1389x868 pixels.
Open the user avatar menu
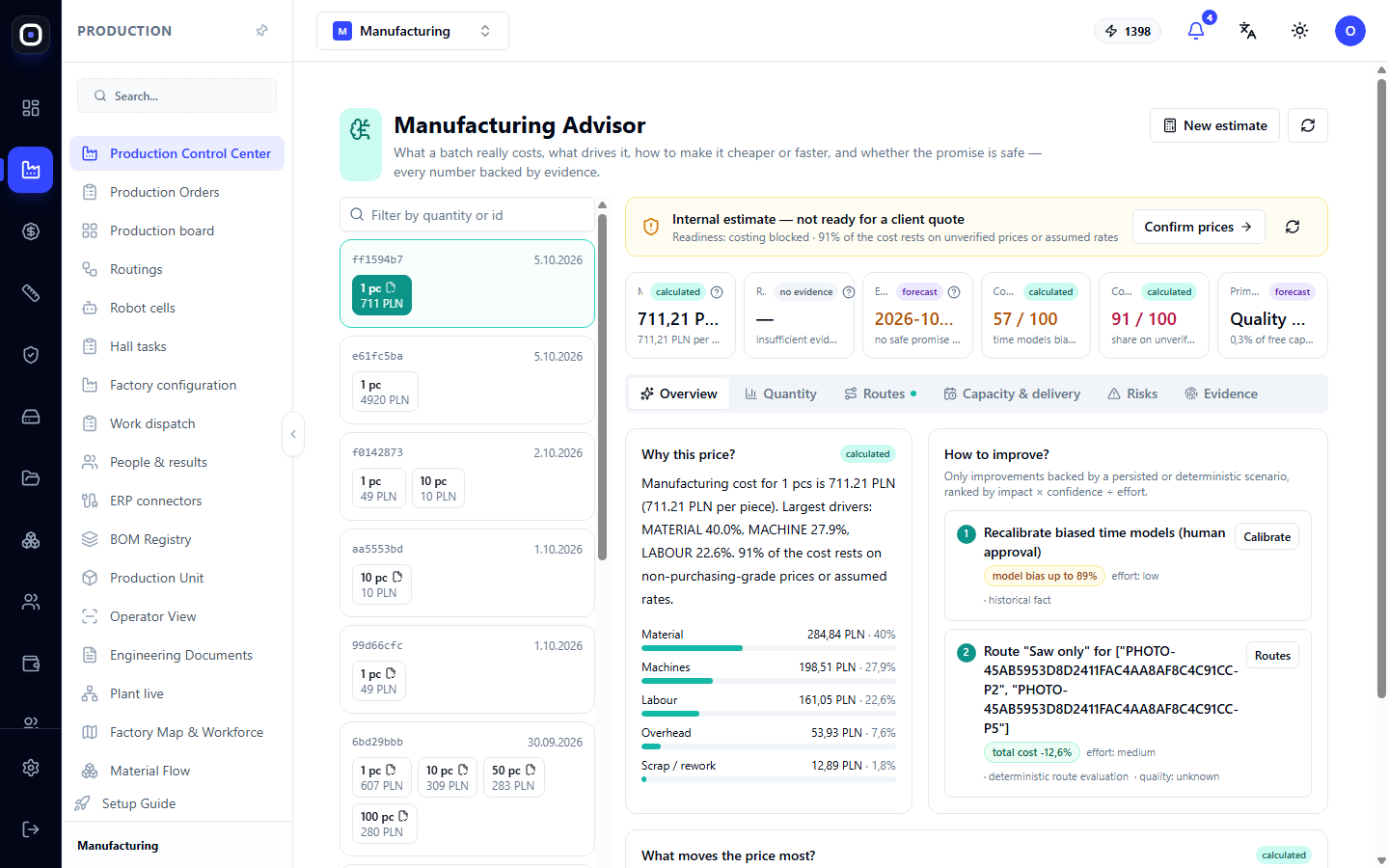coord(1350,31)
